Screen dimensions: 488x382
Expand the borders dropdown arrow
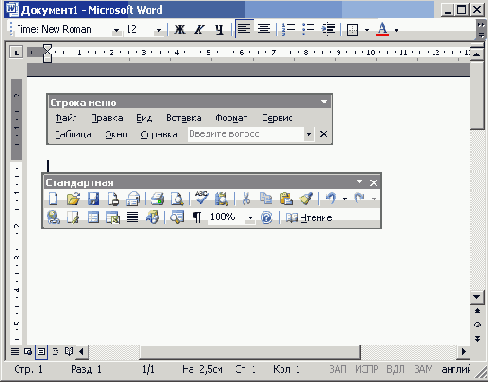click(367, 30)
